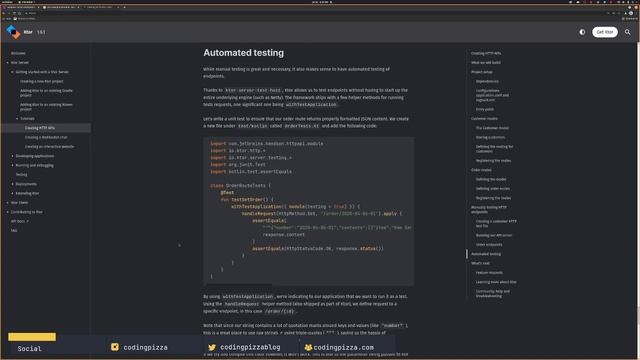Expand the Contributing to Ktor section
640x360 pixels.
[x=7, y=212]
